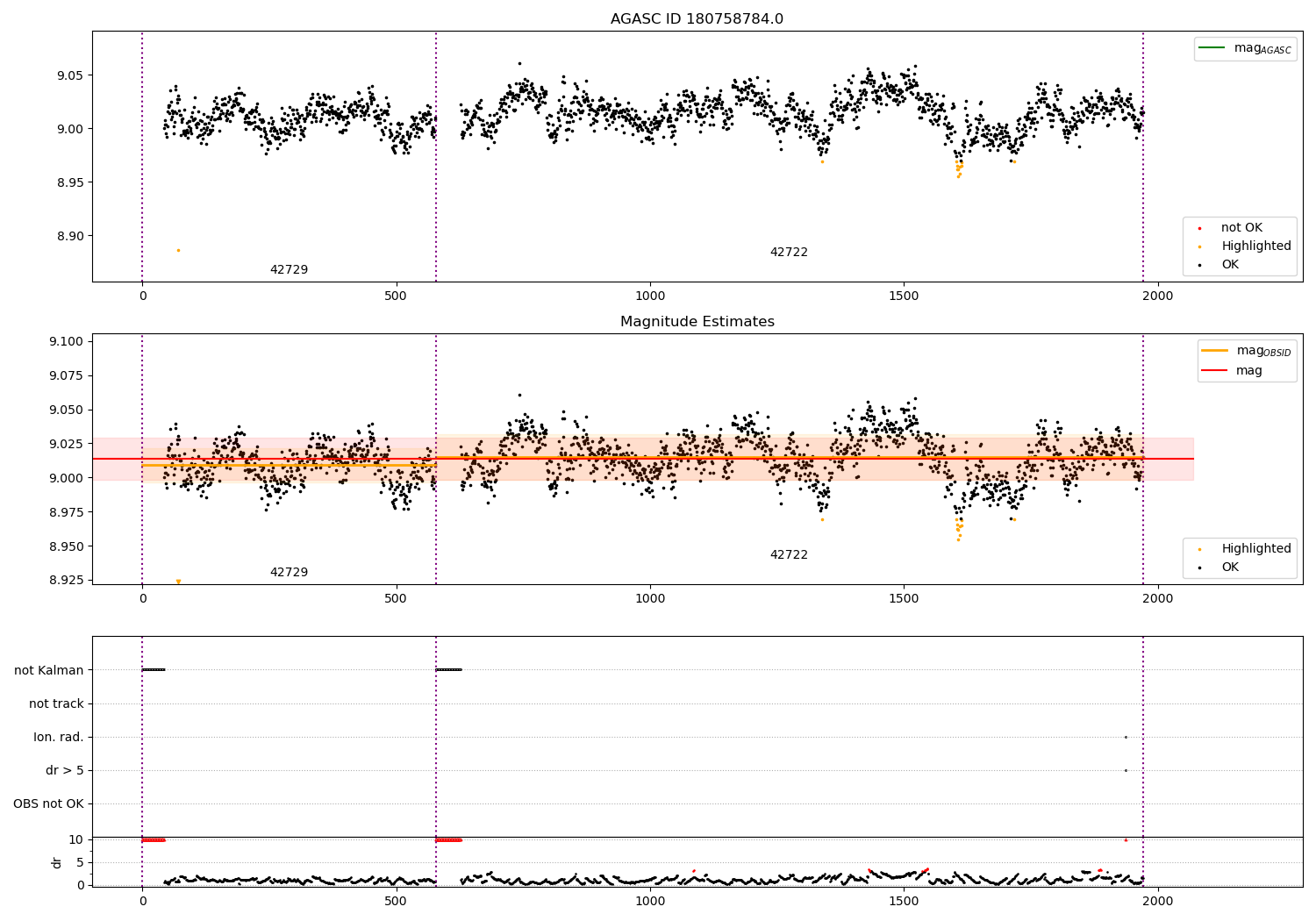Click 'OK' legend entry in middle plot
The image size is (1316, 921).
tap(1217, 568)
